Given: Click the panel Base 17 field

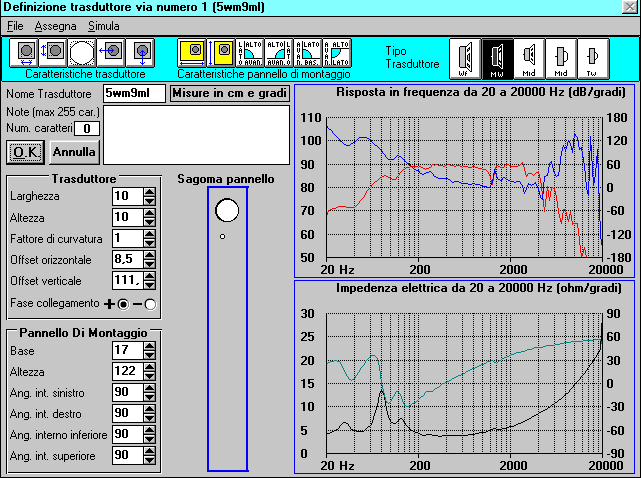Looking at the screenshot, I should coord(128,350).
